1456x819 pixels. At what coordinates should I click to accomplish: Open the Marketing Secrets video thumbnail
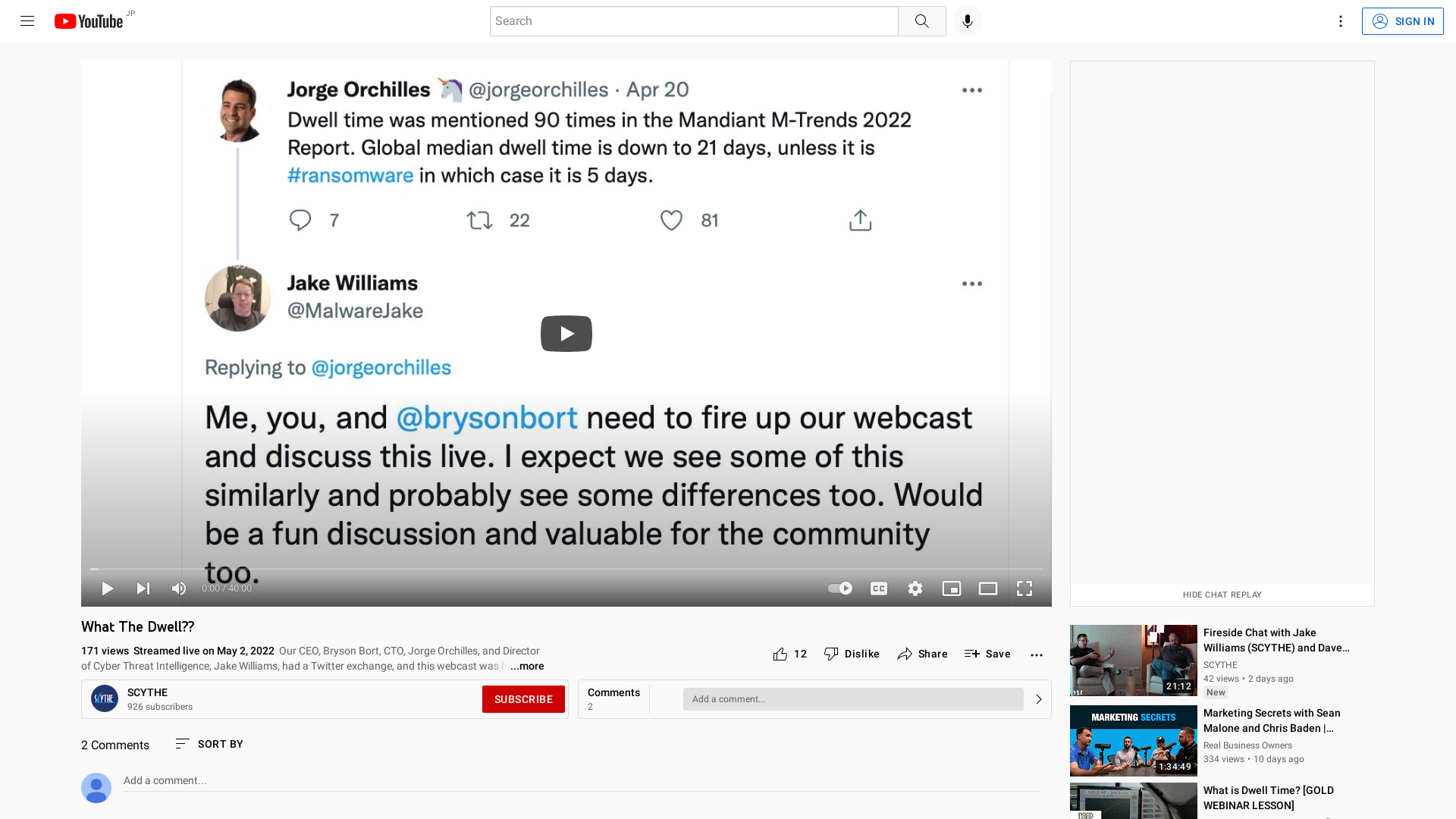click(x=1133, y=741)
